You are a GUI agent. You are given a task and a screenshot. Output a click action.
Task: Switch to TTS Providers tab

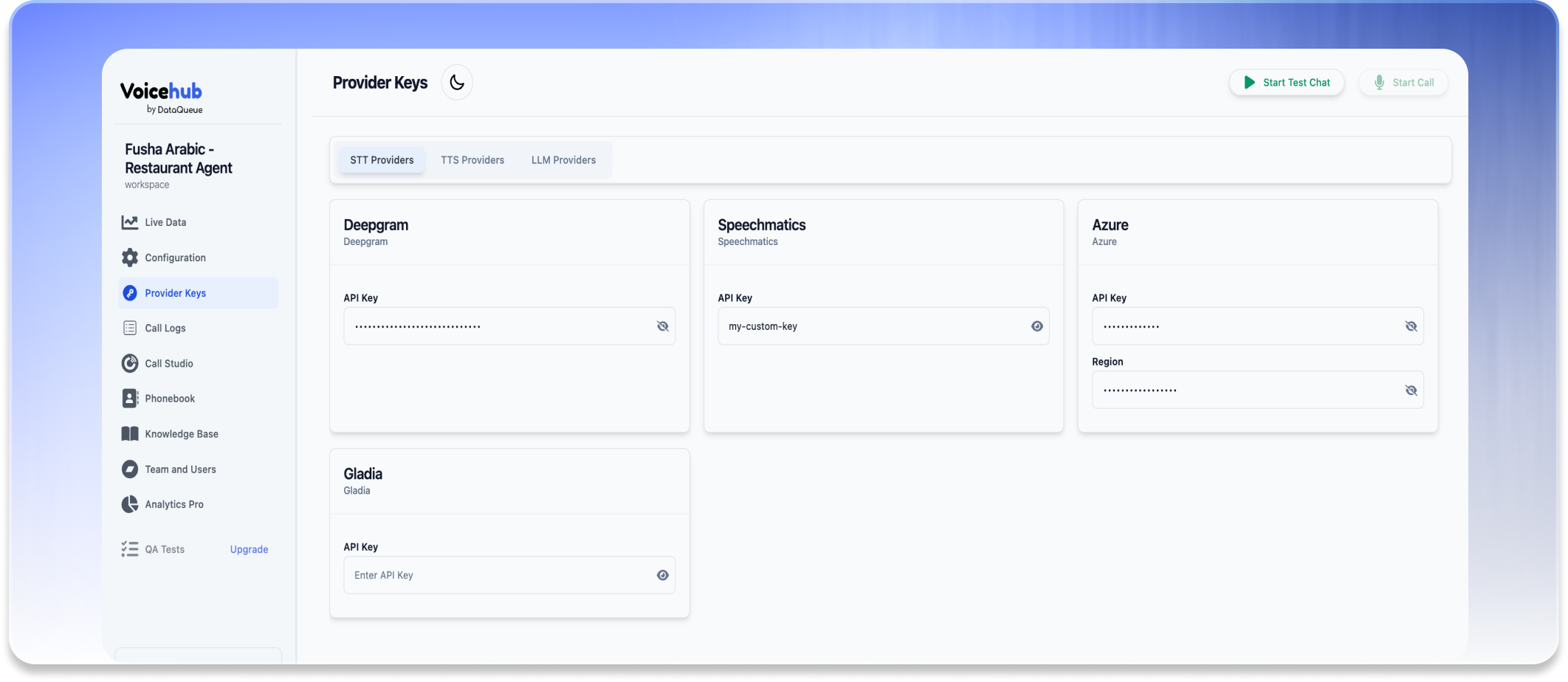tap(472, 160)
